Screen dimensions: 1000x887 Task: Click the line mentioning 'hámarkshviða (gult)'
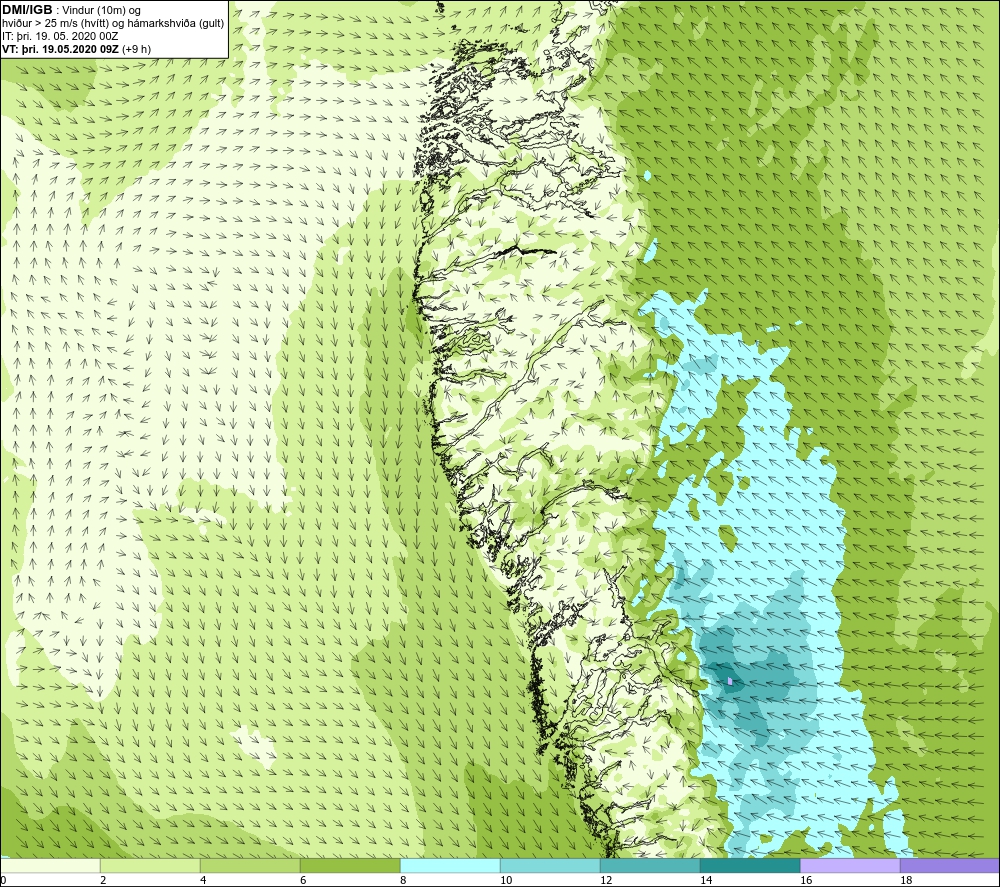pyautogui.click(x=113, y=23)
